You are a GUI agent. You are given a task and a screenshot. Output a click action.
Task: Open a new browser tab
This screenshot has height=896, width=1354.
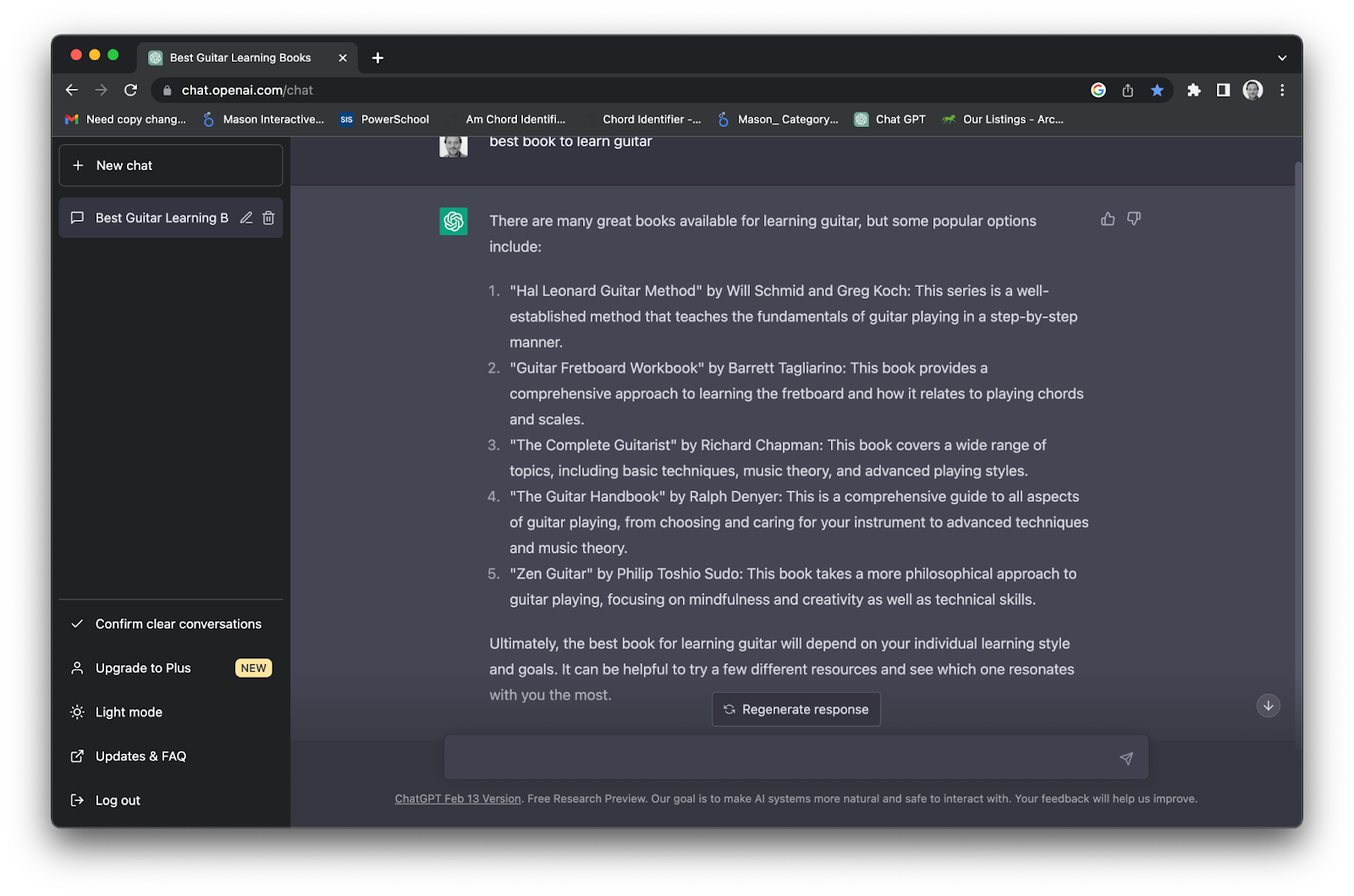point(377,58)
